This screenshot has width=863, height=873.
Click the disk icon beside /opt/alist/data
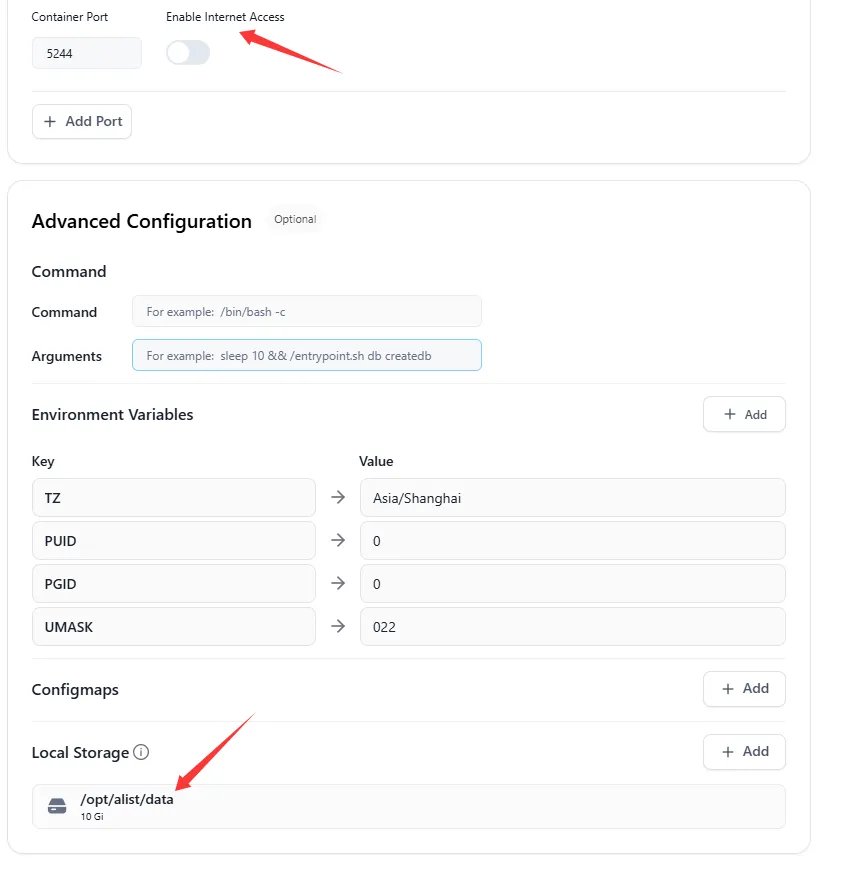pyautogui.click(x=57, y=806)
